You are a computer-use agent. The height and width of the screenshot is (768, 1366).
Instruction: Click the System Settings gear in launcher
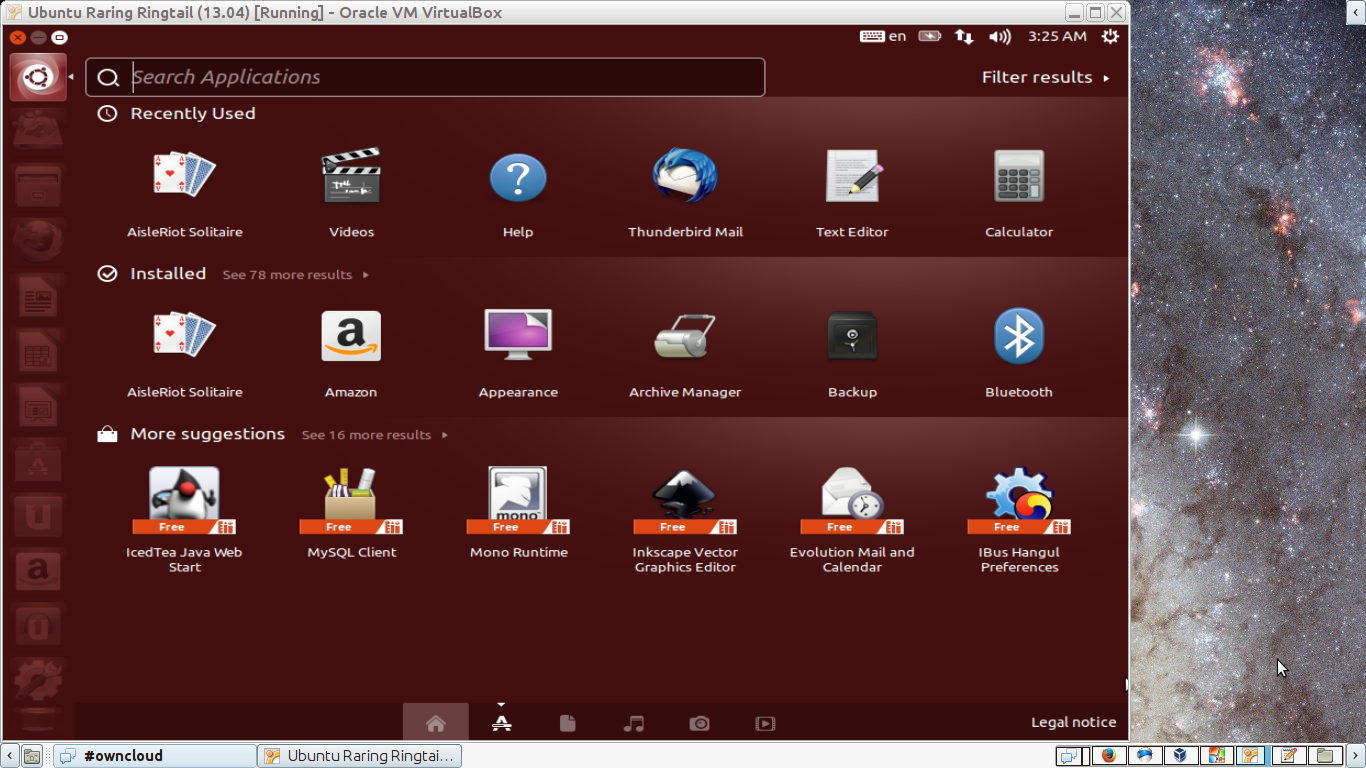click(38, 681)
